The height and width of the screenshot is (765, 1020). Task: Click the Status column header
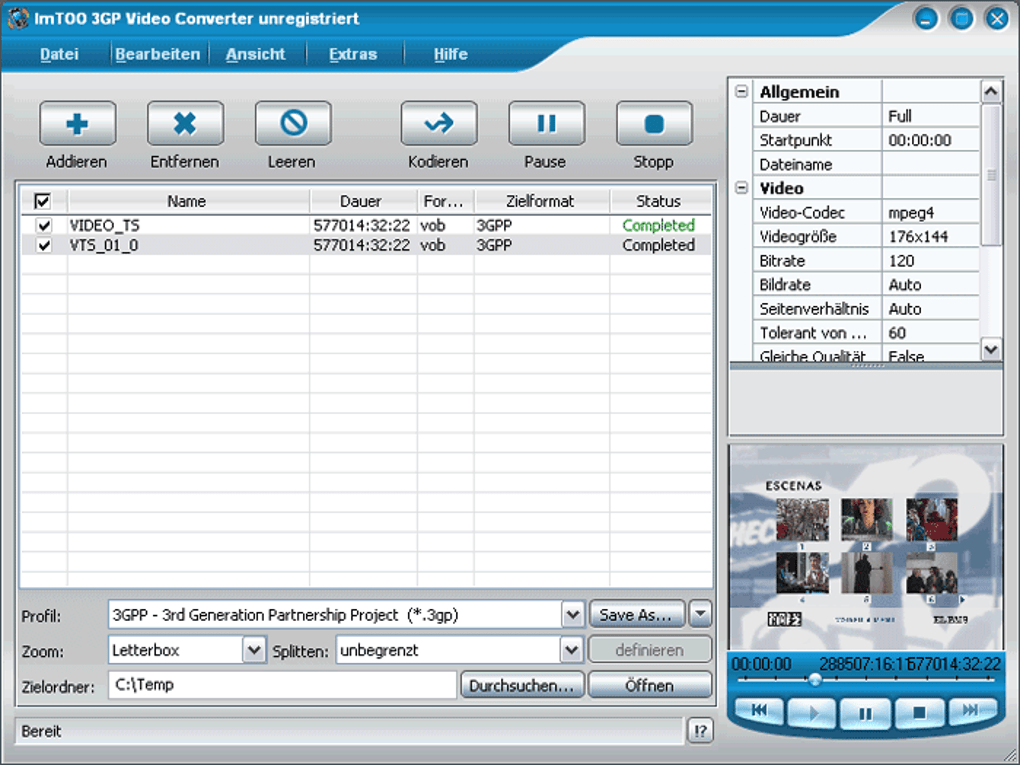(x=659, y=201)
